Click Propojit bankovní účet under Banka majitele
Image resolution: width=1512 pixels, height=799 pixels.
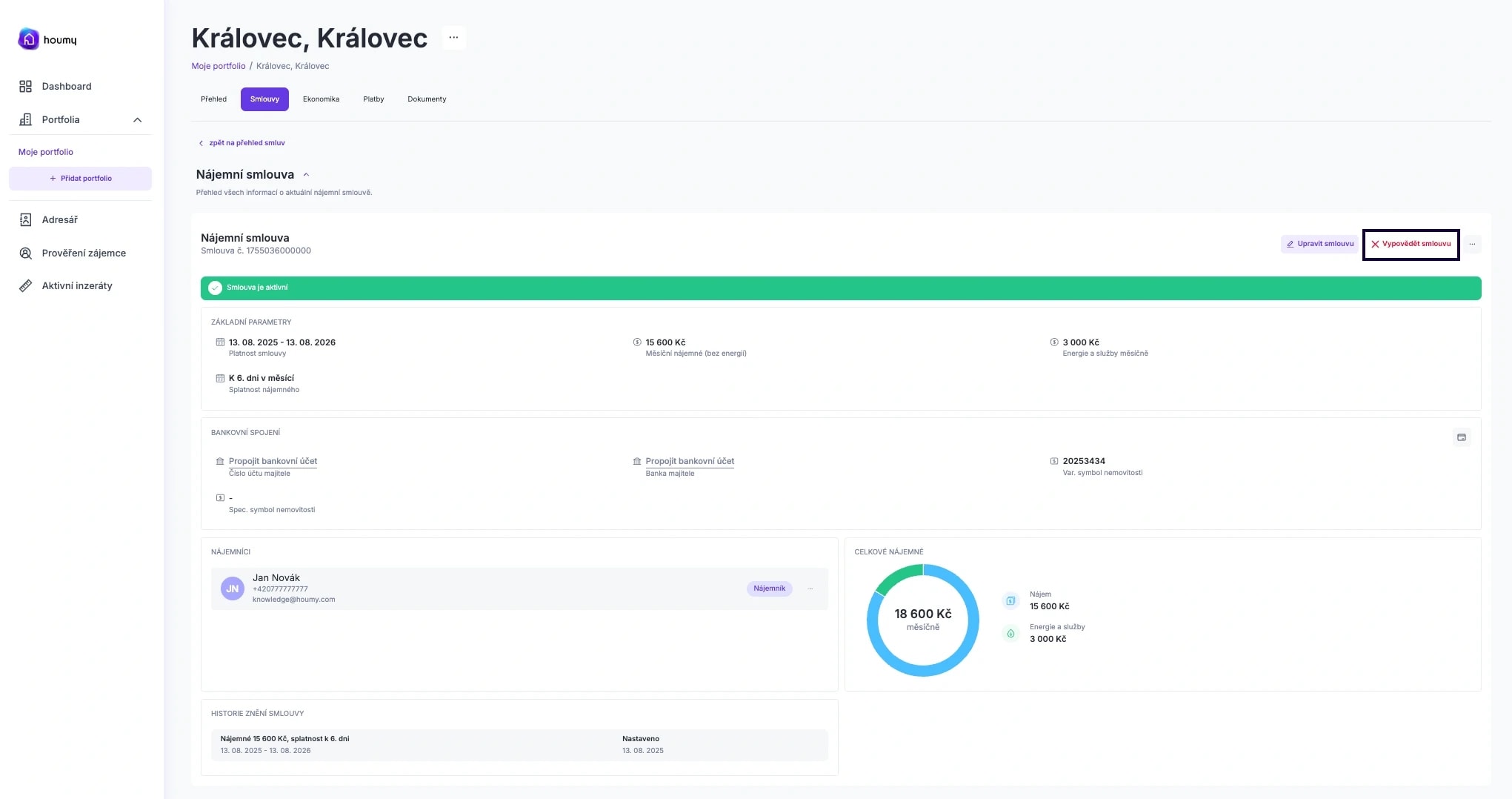[689, 461]
